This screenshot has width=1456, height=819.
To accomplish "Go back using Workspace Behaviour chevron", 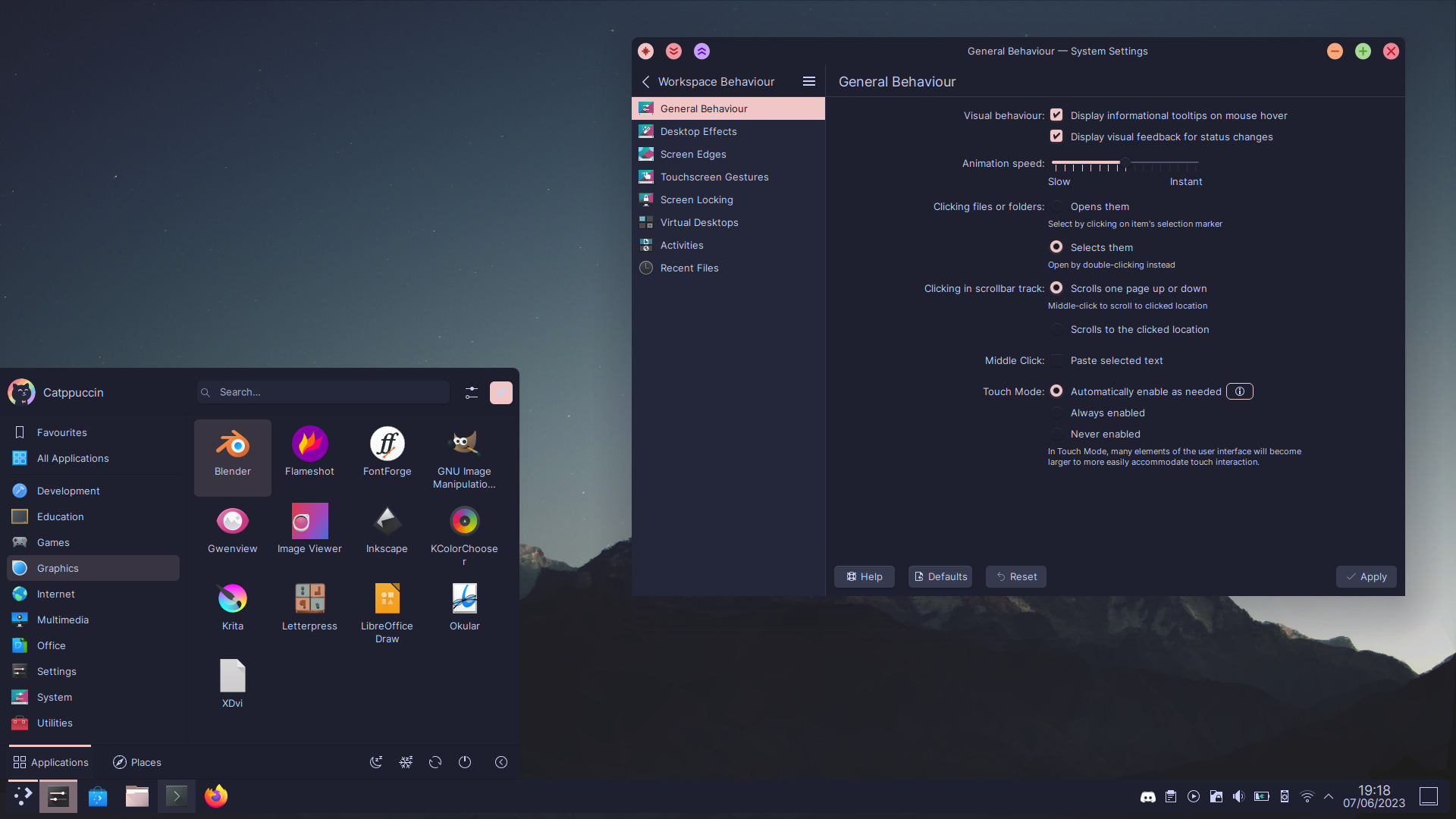I will point(646,82).
